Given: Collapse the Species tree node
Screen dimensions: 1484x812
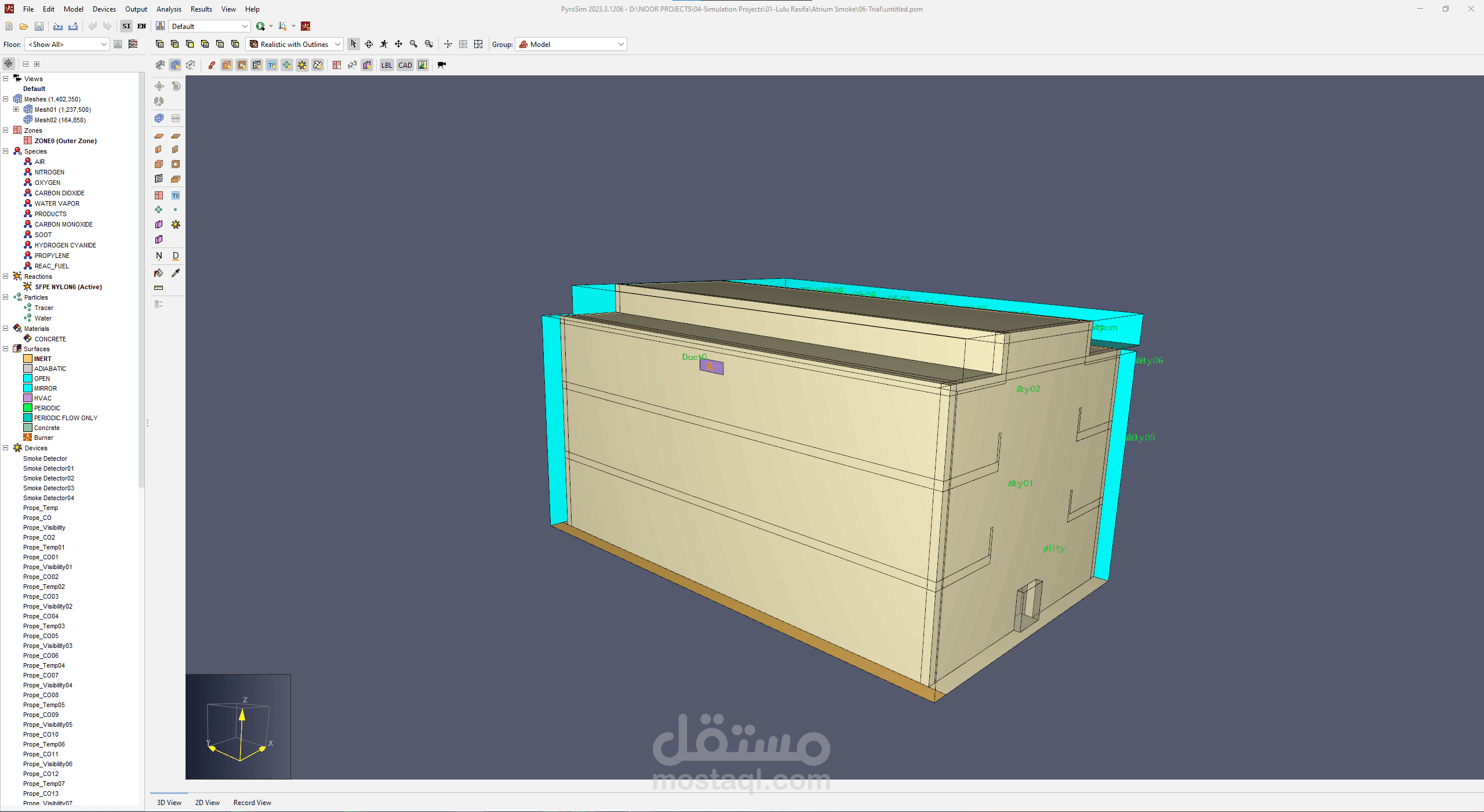Looking at the screenshot, I should pos(6,151).
